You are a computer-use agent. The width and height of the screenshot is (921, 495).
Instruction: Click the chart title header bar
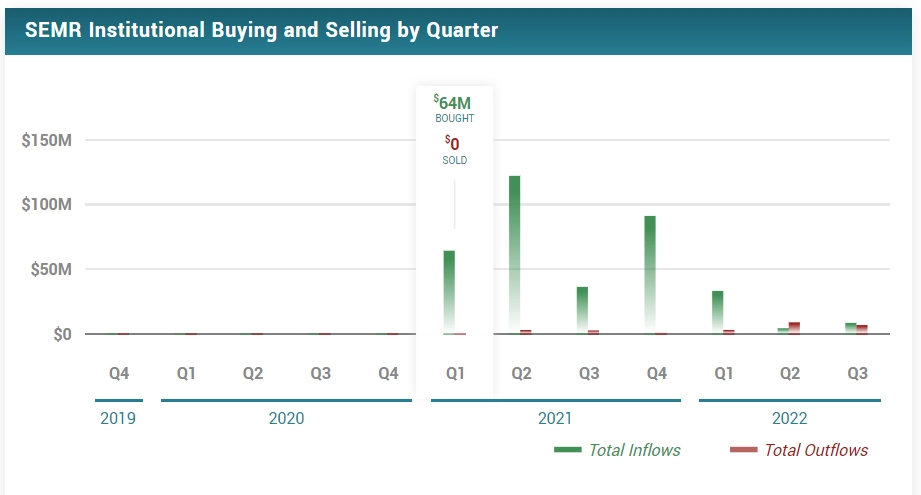[460, 29]
